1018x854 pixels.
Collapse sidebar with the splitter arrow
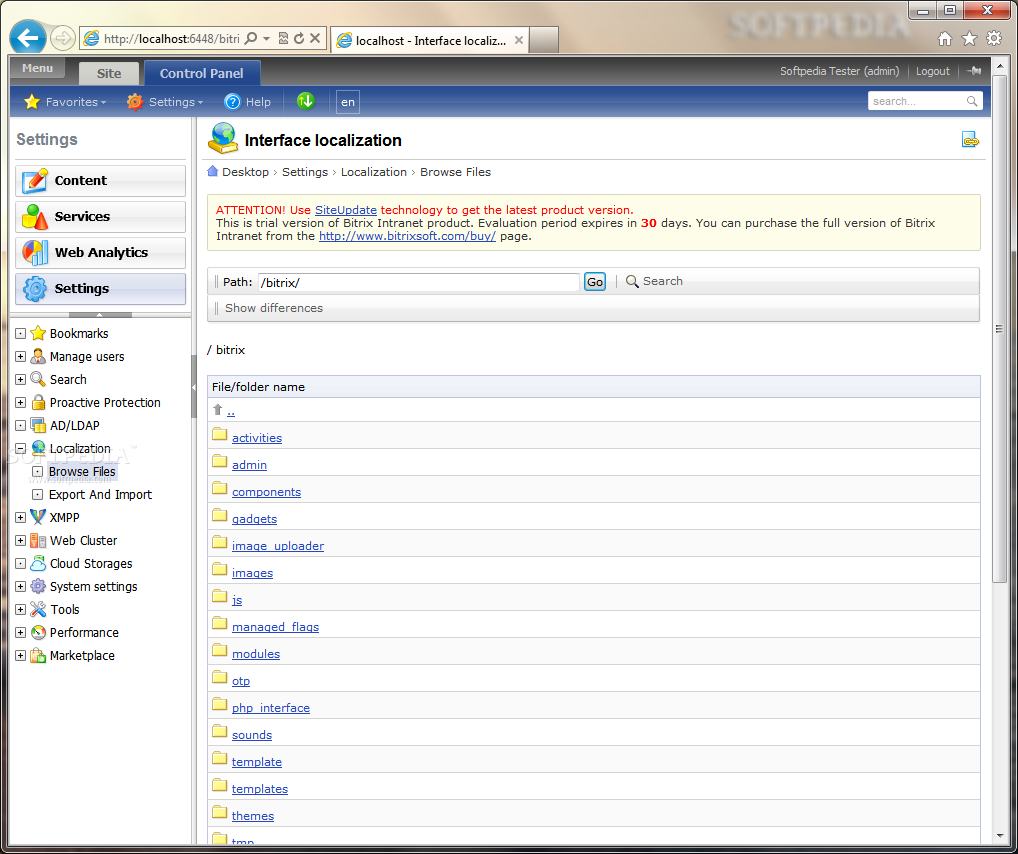coord(193,387)
